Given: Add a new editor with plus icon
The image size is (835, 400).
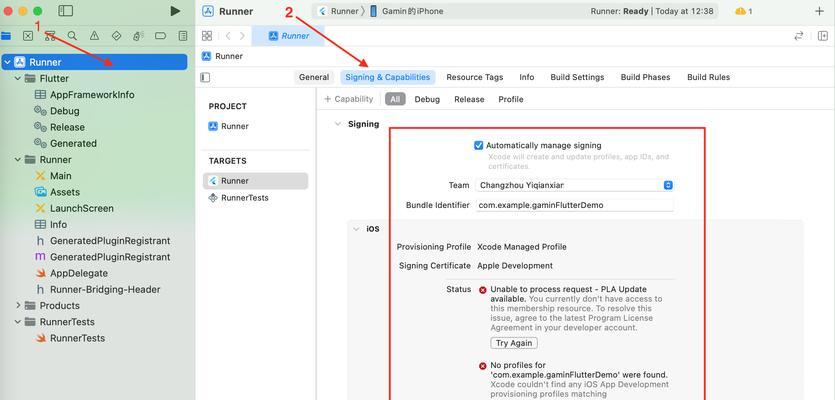Looking at the screenshot, I should point(820,11).
